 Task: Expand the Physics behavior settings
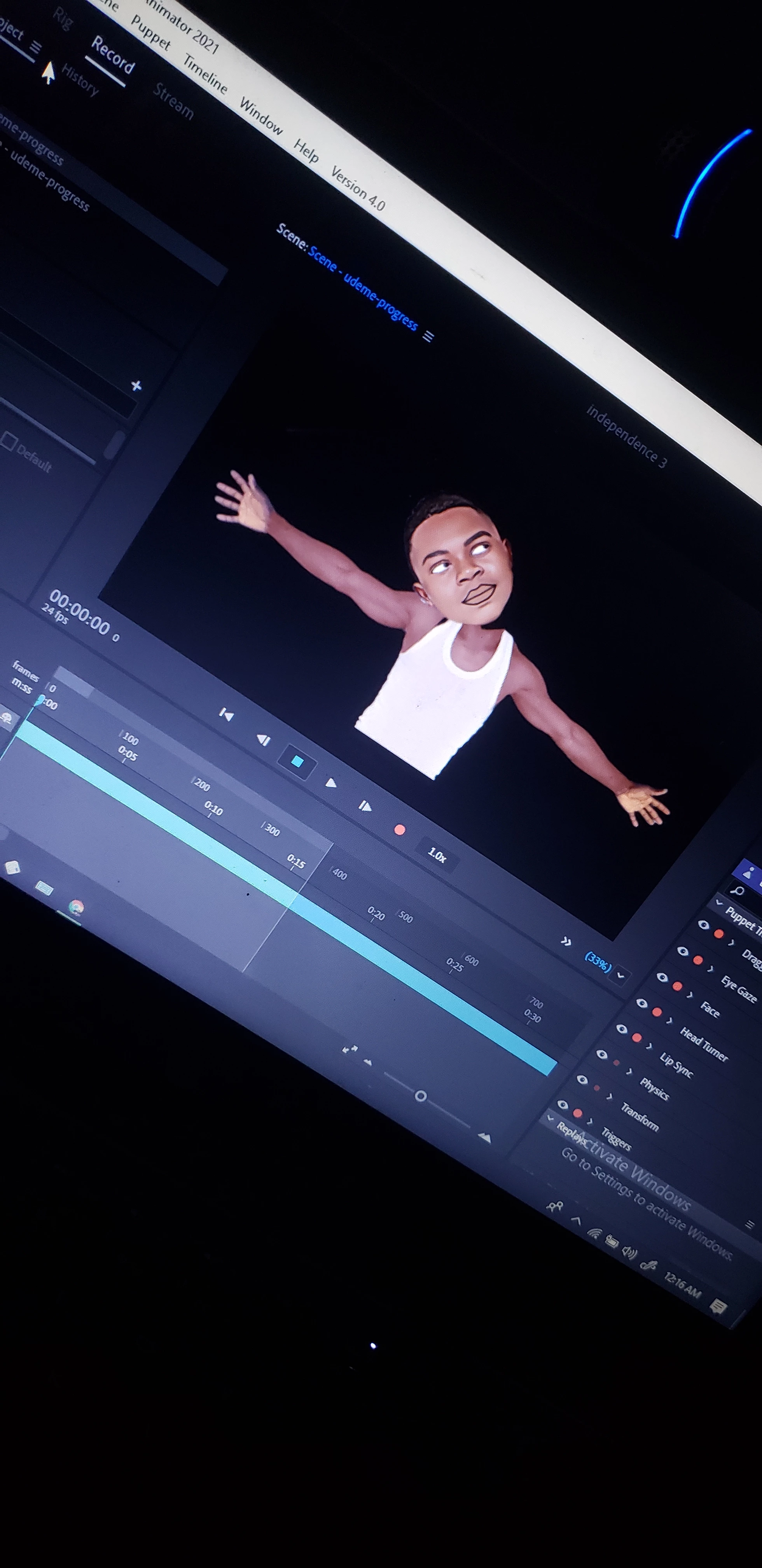629,1071
